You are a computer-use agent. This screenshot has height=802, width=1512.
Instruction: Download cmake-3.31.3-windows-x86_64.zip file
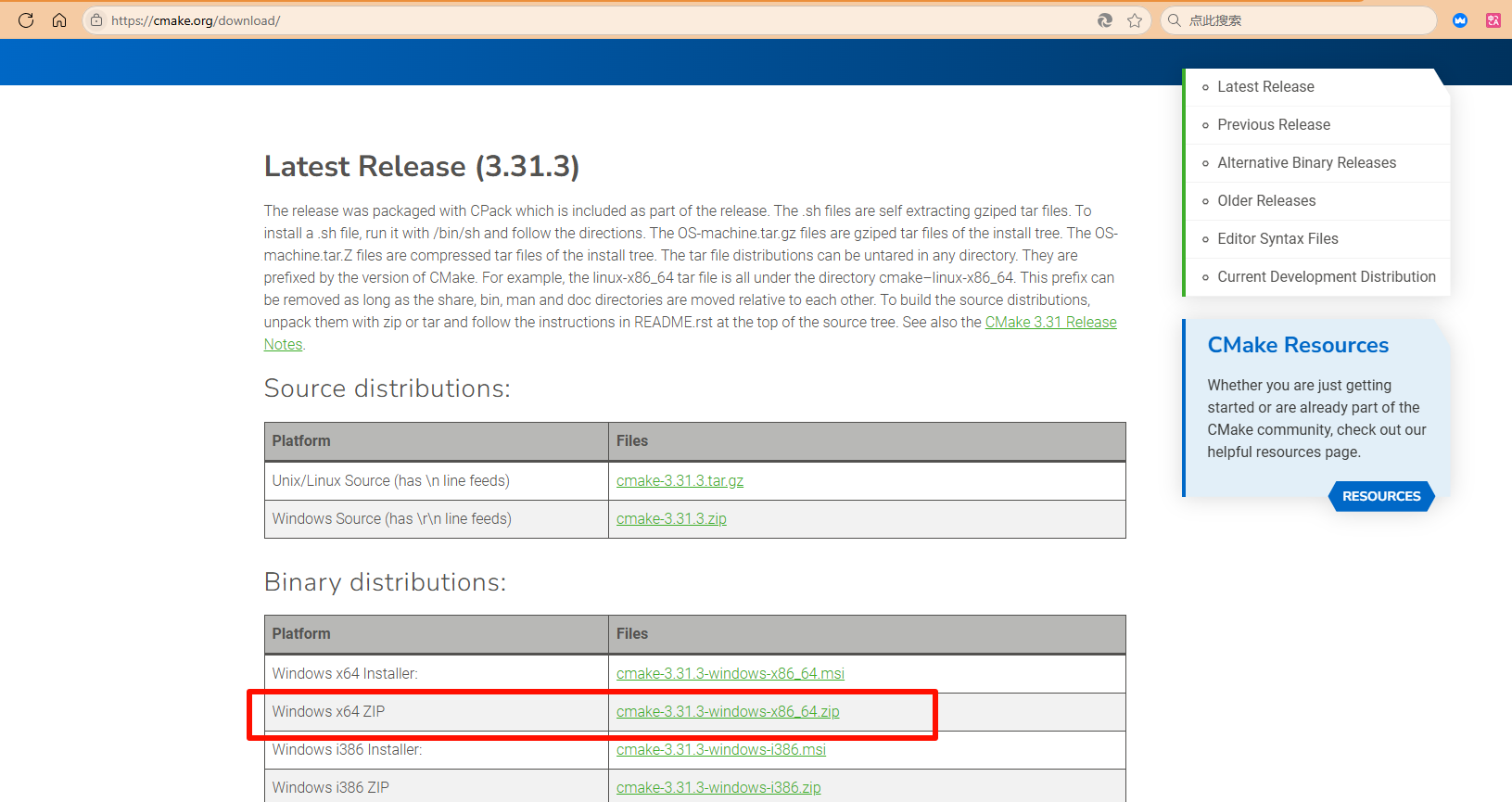tap(728, 712)
